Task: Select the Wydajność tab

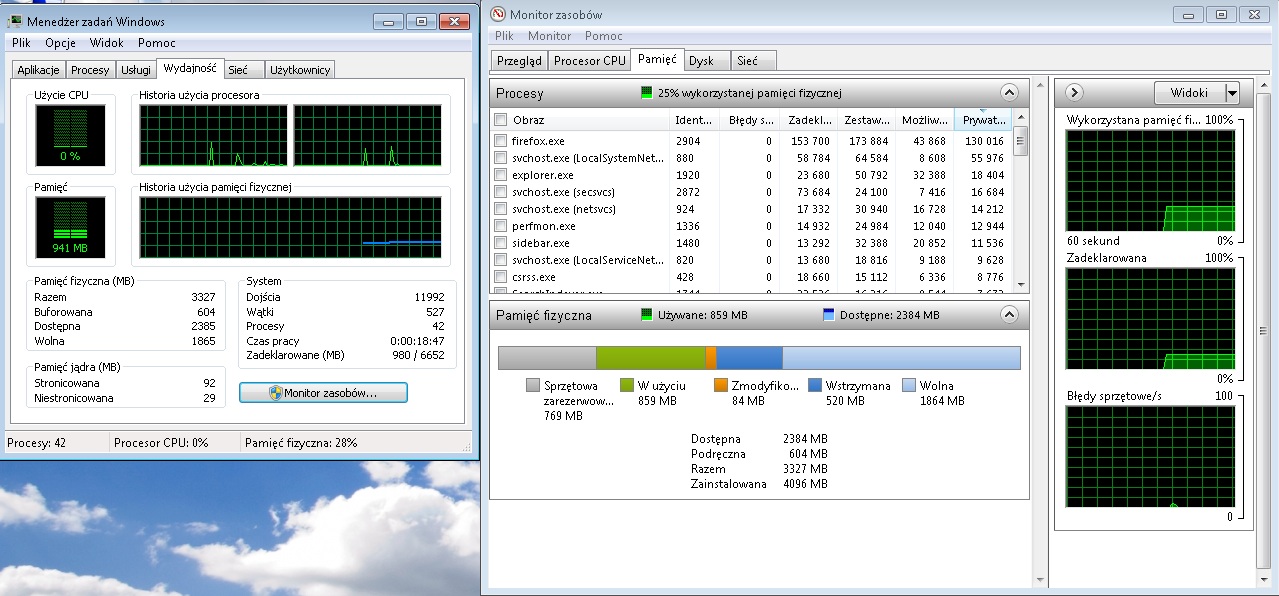Action: click(191, 68)
